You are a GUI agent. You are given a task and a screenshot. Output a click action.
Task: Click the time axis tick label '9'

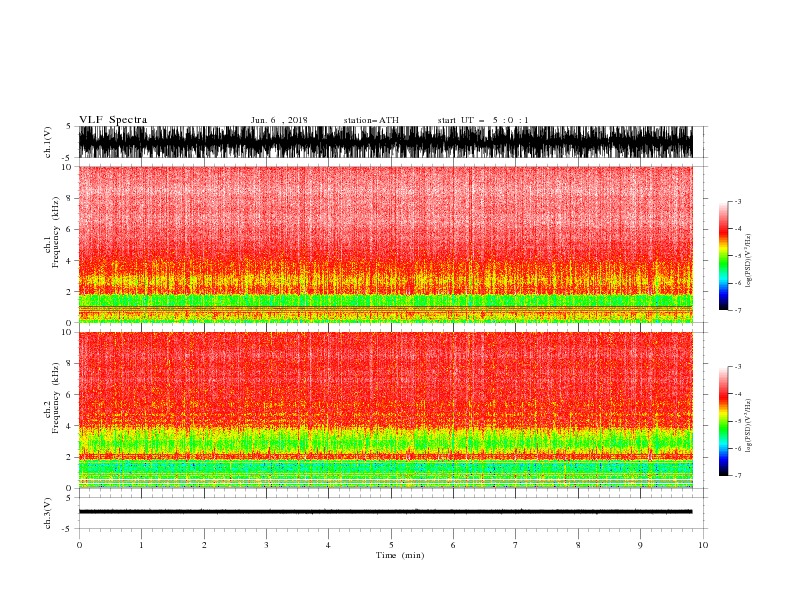point(640,545)
